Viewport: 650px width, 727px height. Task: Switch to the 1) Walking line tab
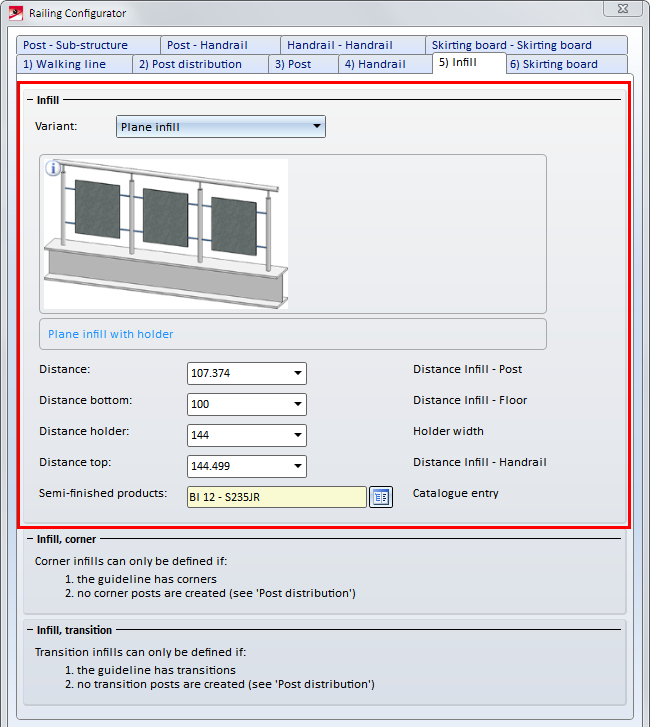(x=74, y=64)
